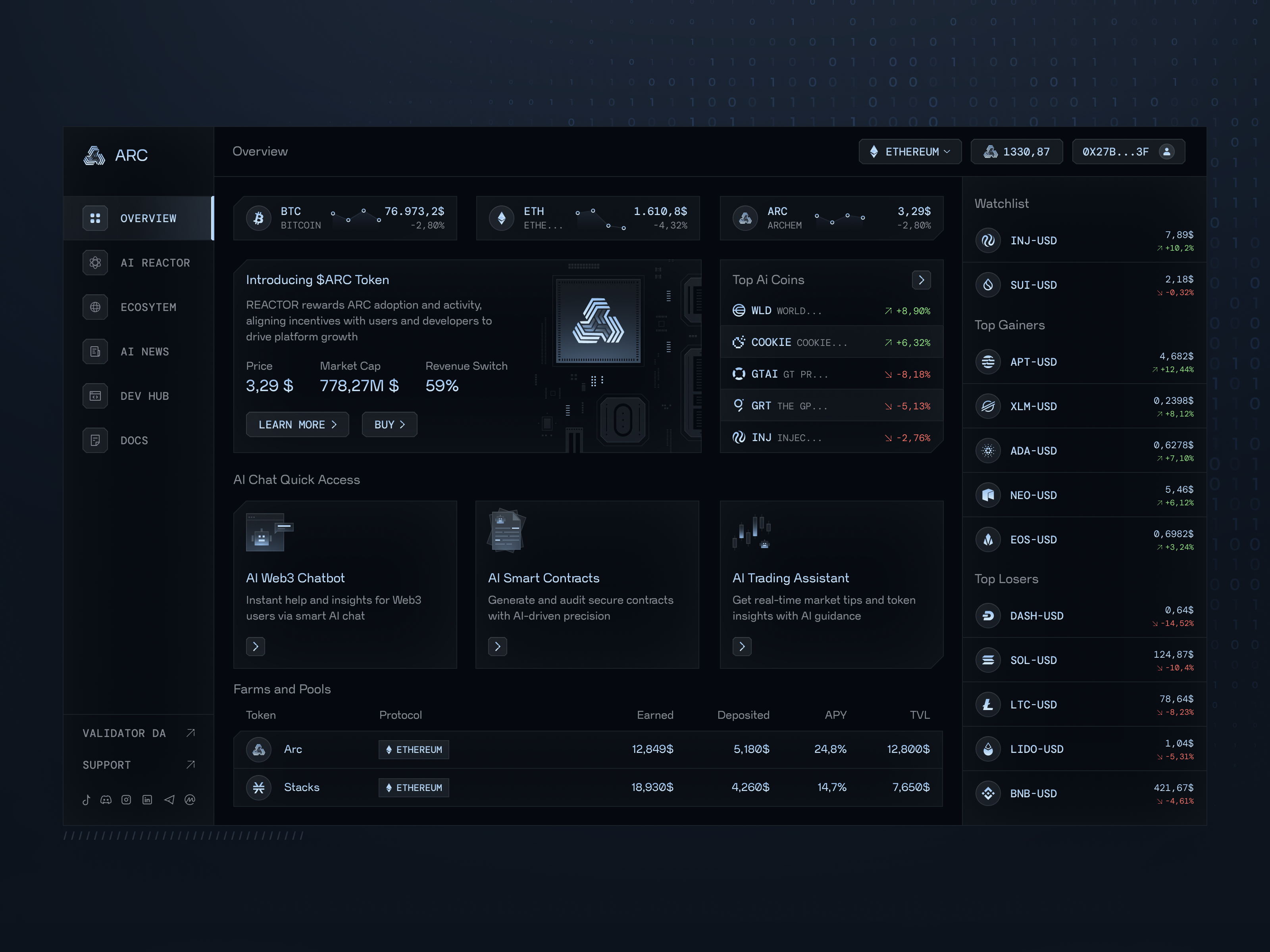Open the Dev Hub sidebar icon

coord(95,395)
